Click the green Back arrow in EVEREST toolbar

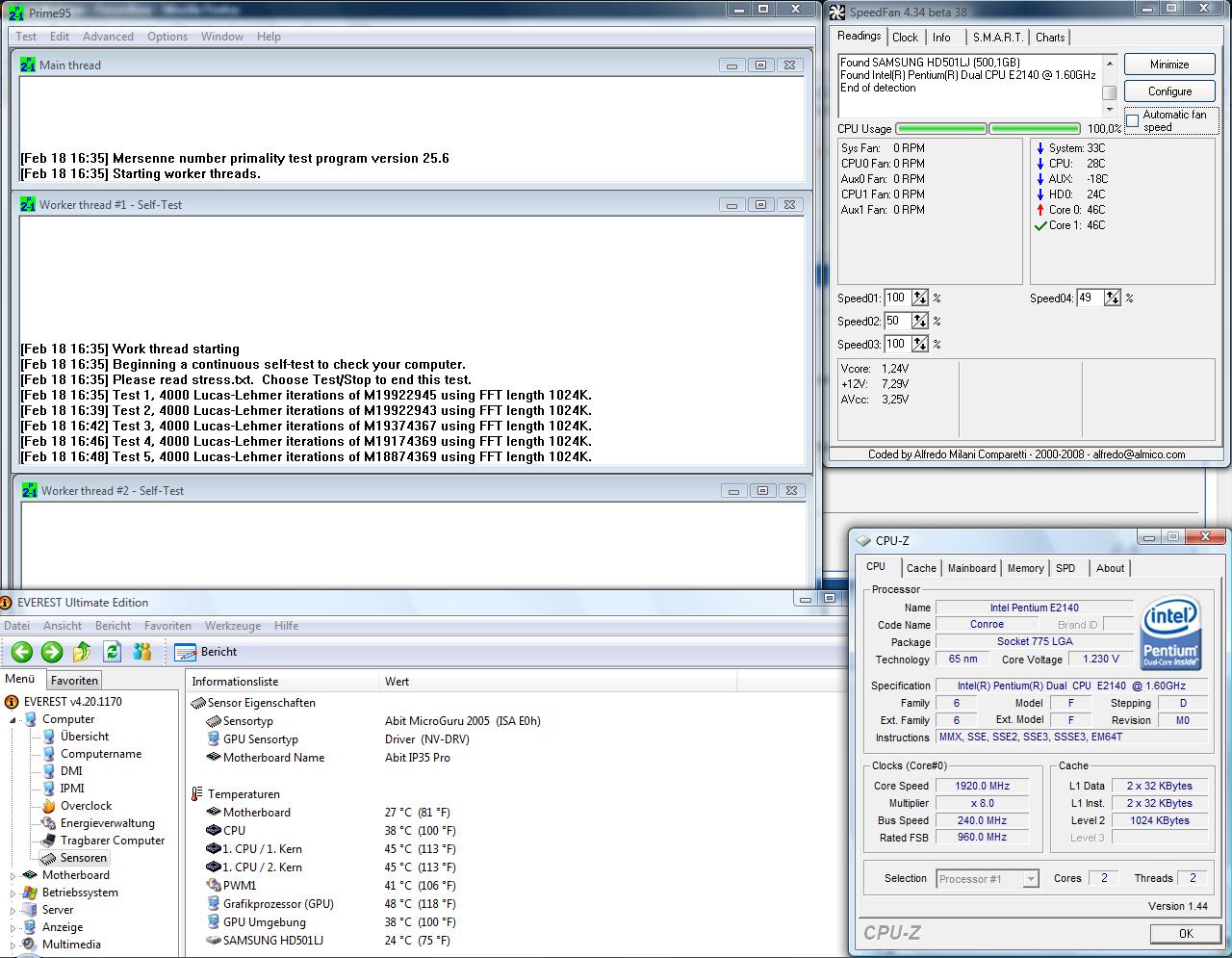click(x=21, y=652)
